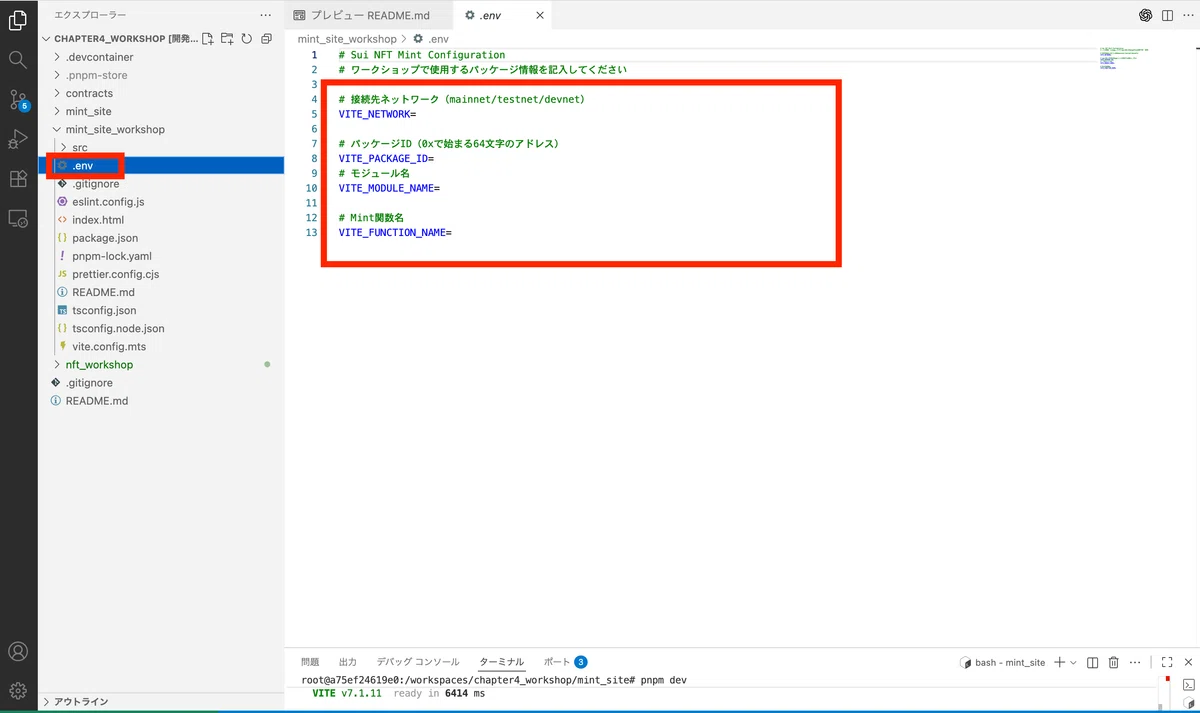Screen dimensions: 1200x713
Task: Open the Run and Debug view
Action: coord(18,139)
